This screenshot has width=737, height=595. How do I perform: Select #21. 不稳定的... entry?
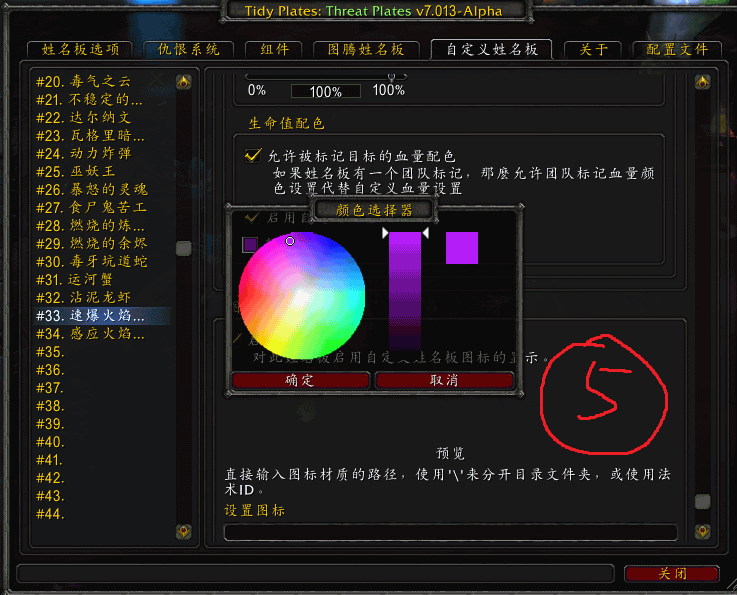pyautogui.click(x=101, y=100)
